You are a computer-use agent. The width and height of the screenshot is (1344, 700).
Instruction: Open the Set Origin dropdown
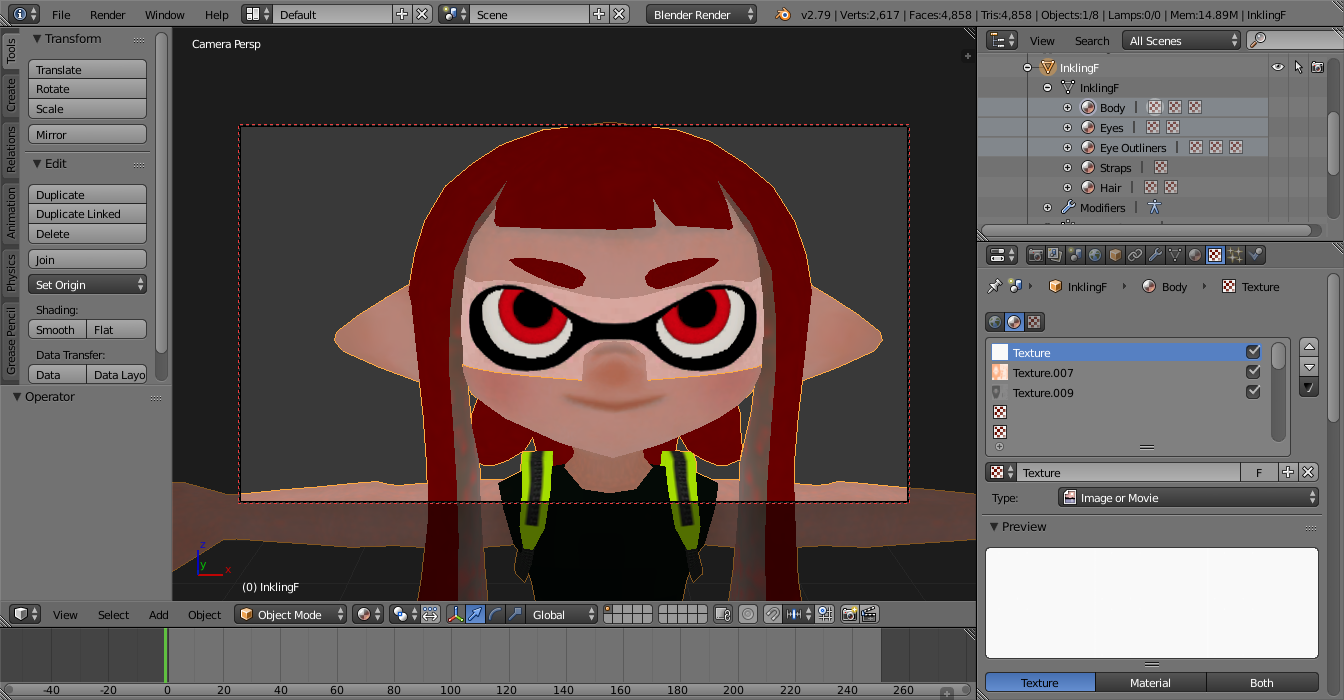pos(88,285)
